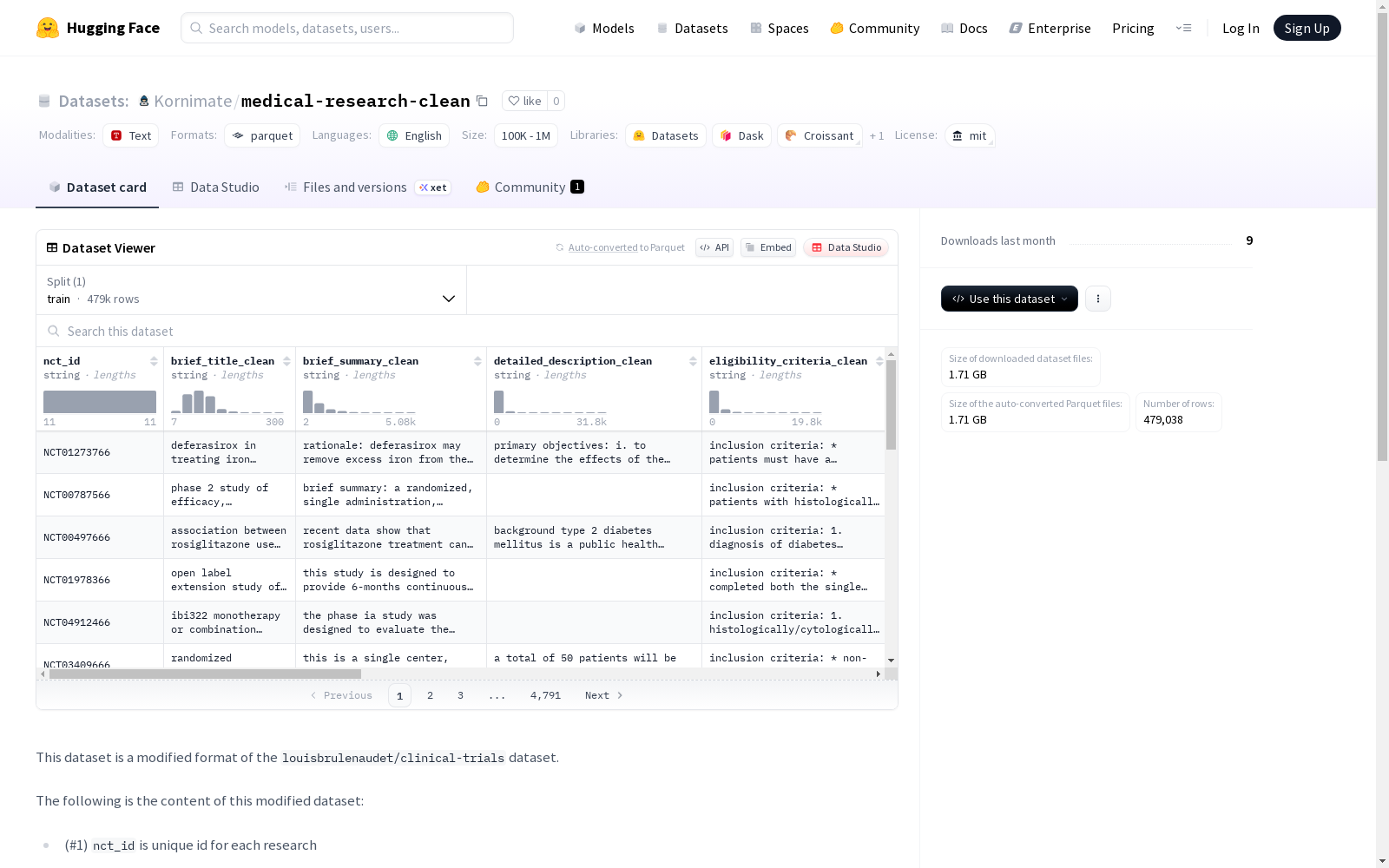Image resolution: width=1389 pixels, height=868 pixels.
Task: Click the table scroll down arrow
Action: (891, 661)
